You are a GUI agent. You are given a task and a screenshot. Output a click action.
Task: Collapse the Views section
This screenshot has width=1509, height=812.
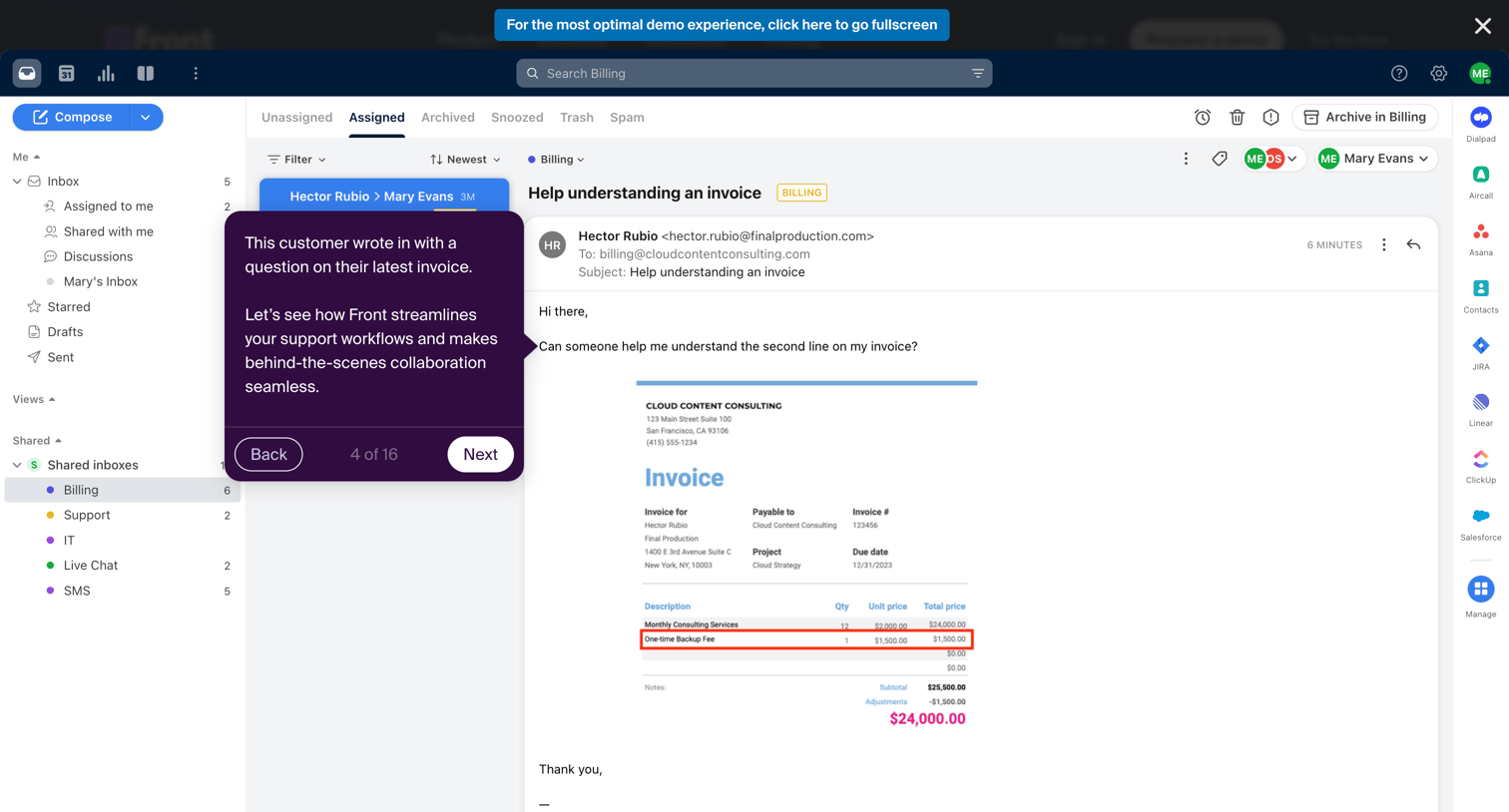[x=34, y=399]
